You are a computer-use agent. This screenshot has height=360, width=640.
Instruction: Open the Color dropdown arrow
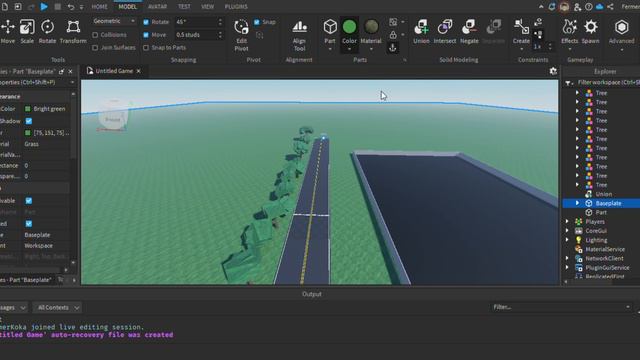click(x=349, y=49)
